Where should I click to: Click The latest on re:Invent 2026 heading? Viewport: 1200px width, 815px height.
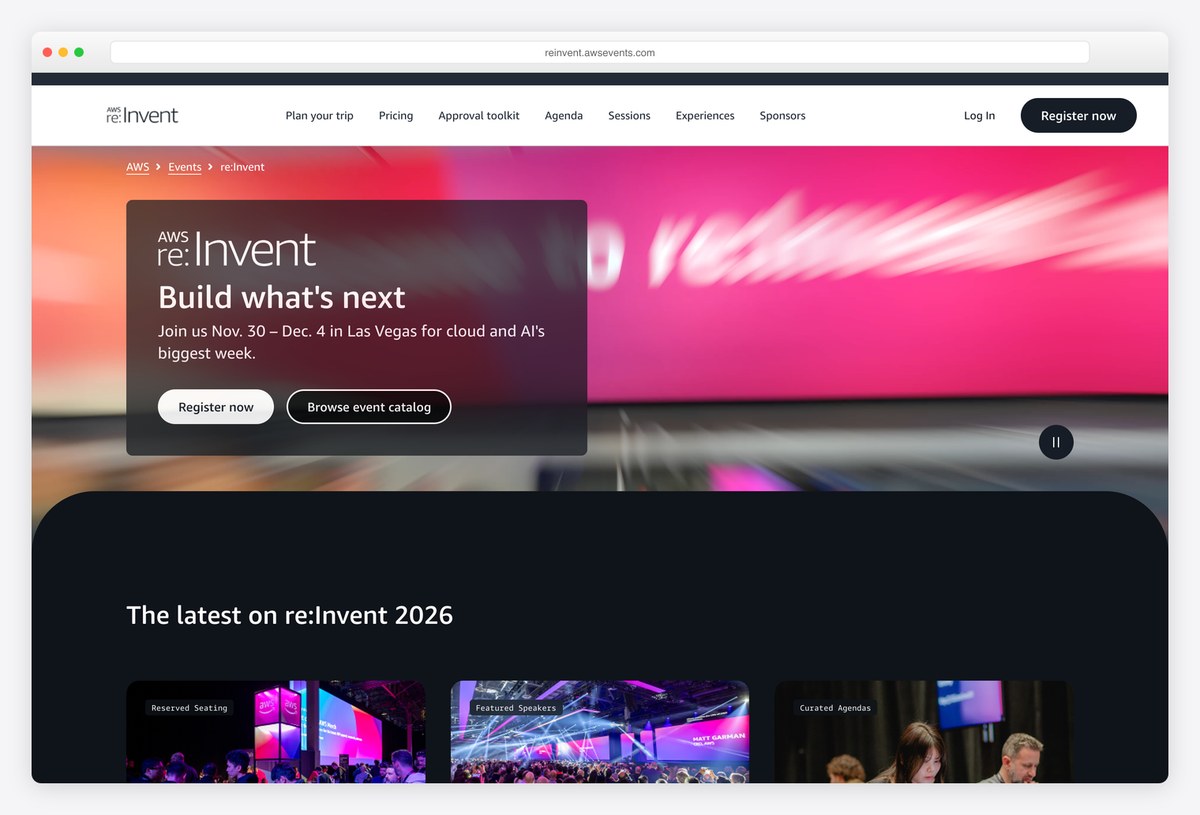[290, 615]
